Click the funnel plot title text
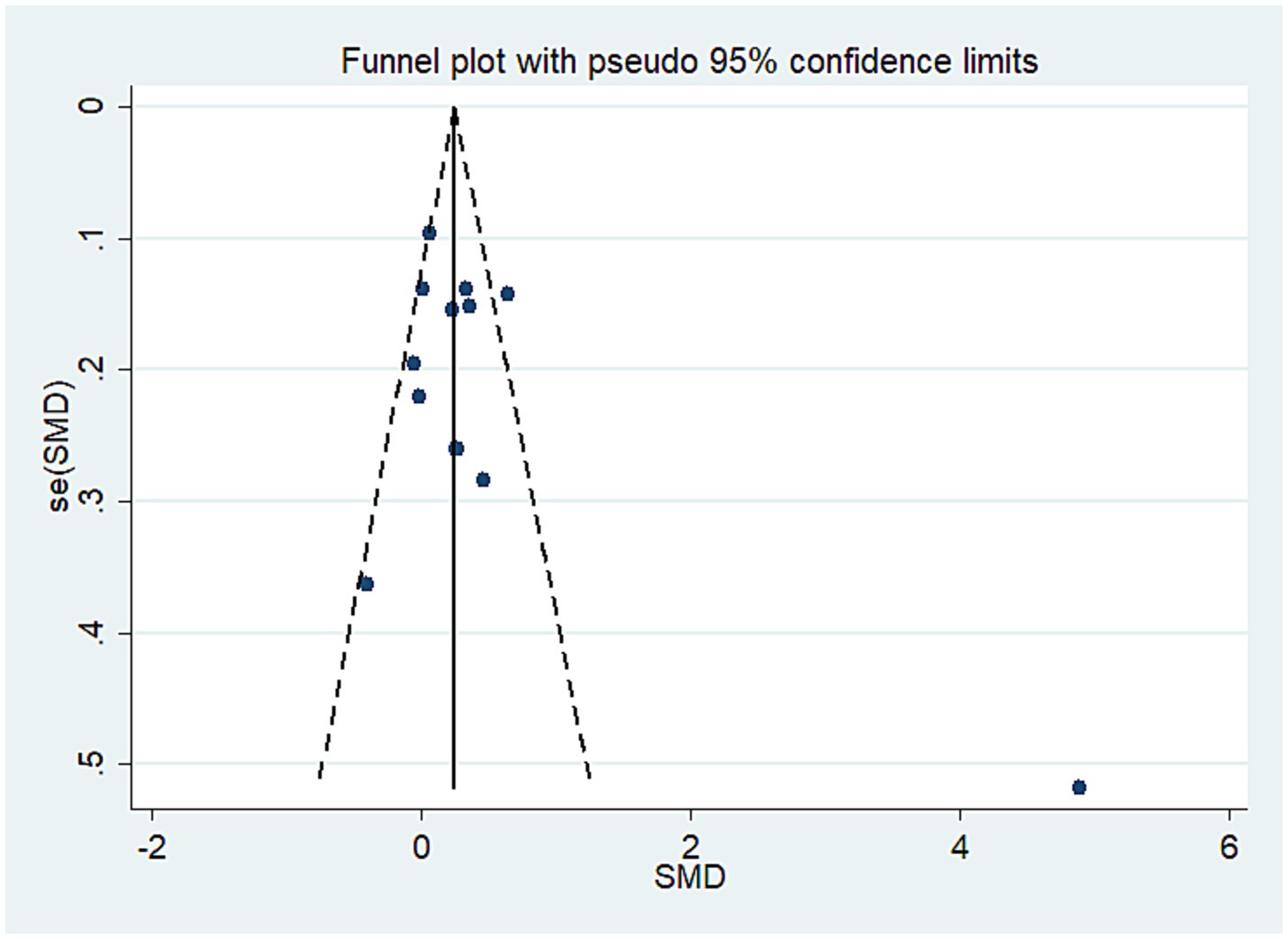1288x939 pixels. (689, 61)
